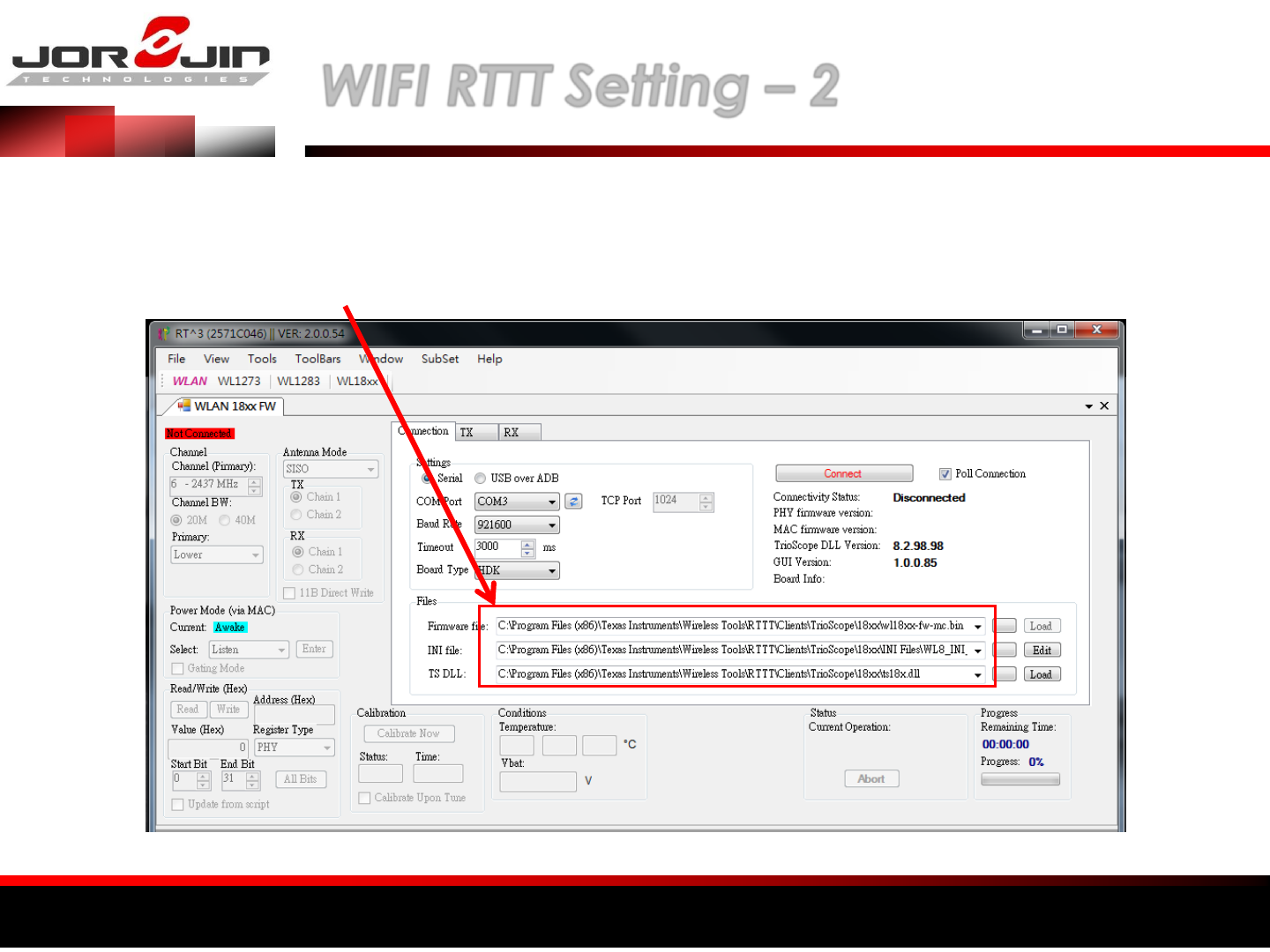This screenshot has height=952, width=1270.
Task: Open the TS DLL path dropdown
Action: (x=978, y=674)
